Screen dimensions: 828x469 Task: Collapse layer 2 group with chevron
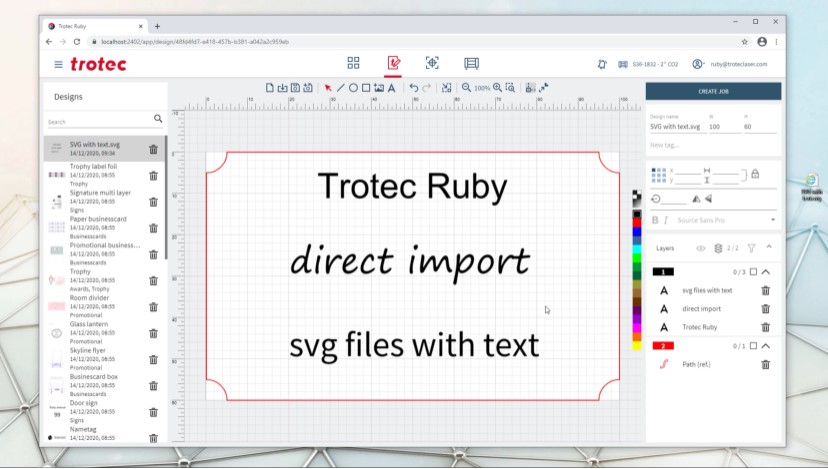[766, 346]
